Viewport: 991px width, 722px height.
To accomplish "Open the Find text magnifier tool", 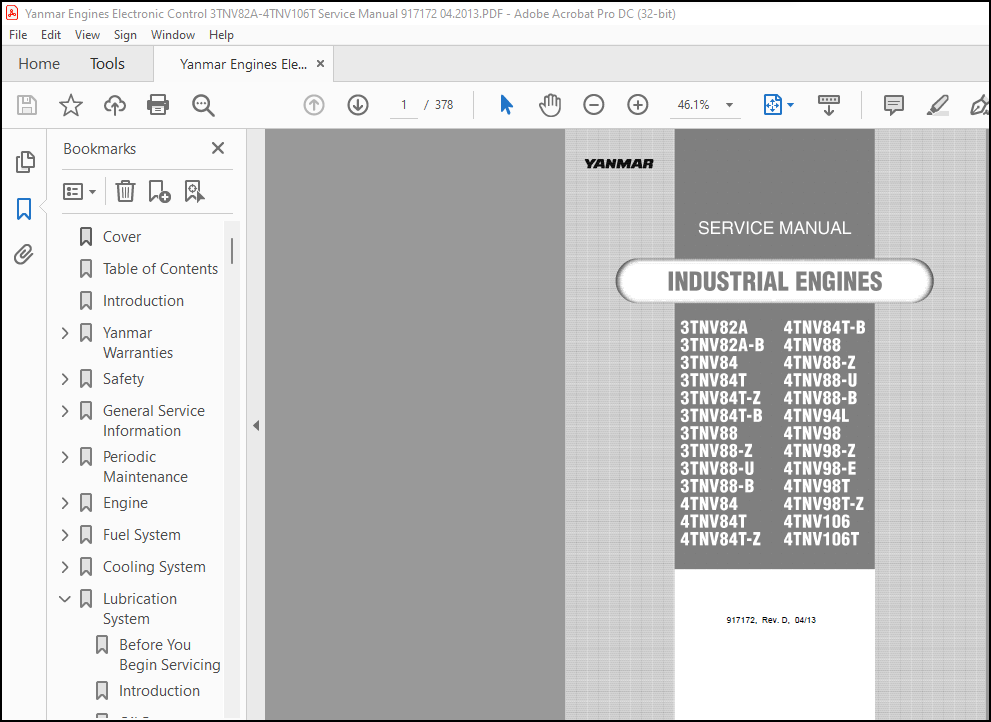I will (203, 105).
